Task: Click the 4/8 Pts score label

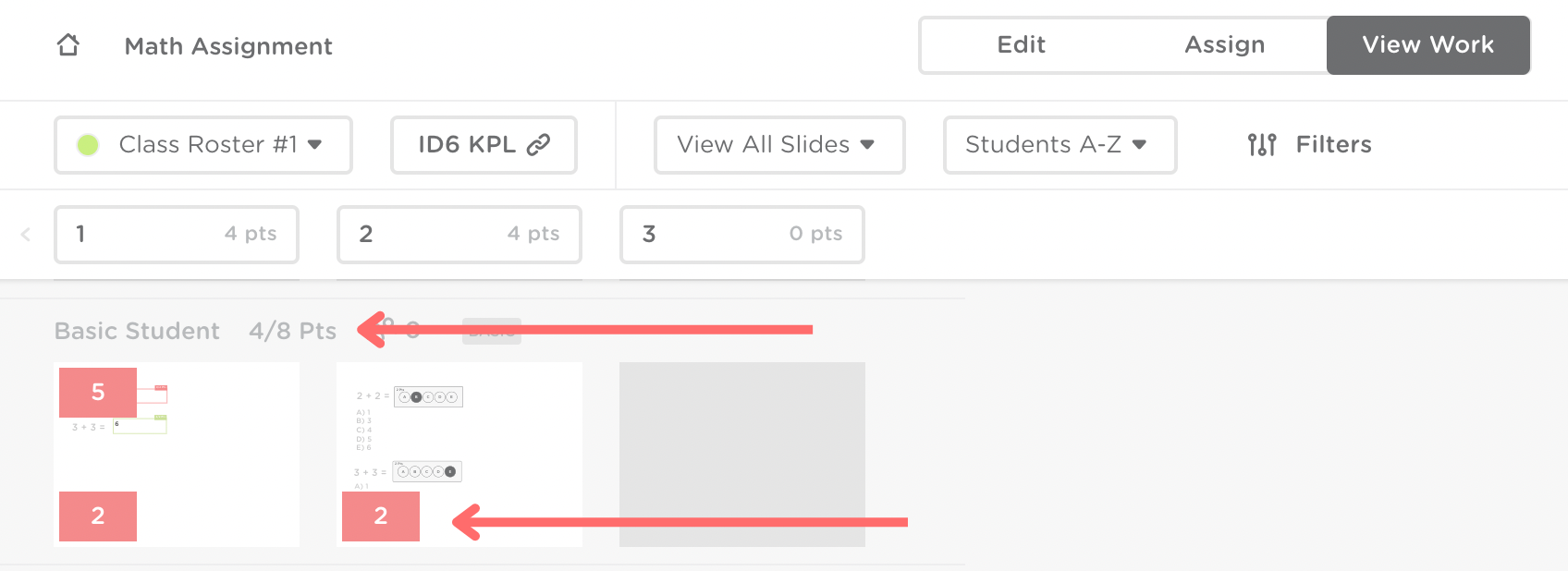Action: [292, 331]
